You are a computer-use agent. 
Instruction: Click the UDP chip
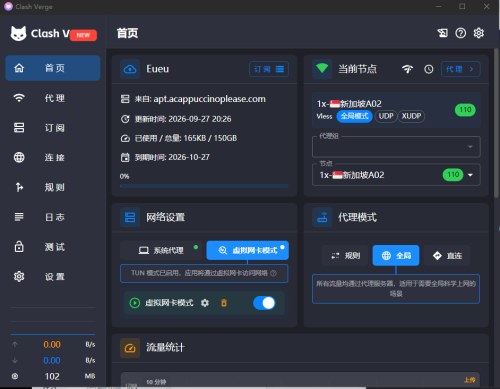pos(386,116)
